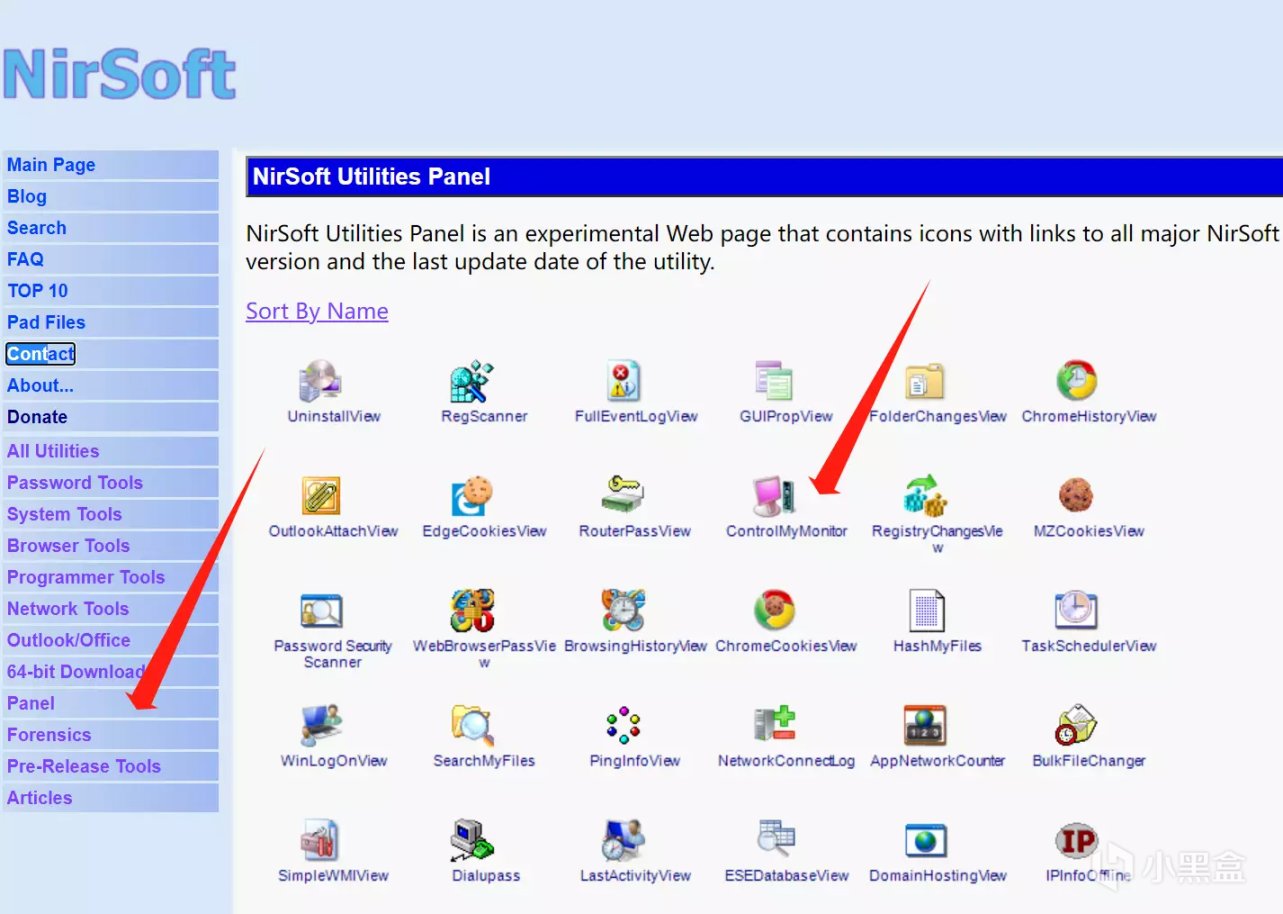This screenshot has width=1283, height=914.
Task: Open Pad Files sidebar item
Action: coord(110,323)
